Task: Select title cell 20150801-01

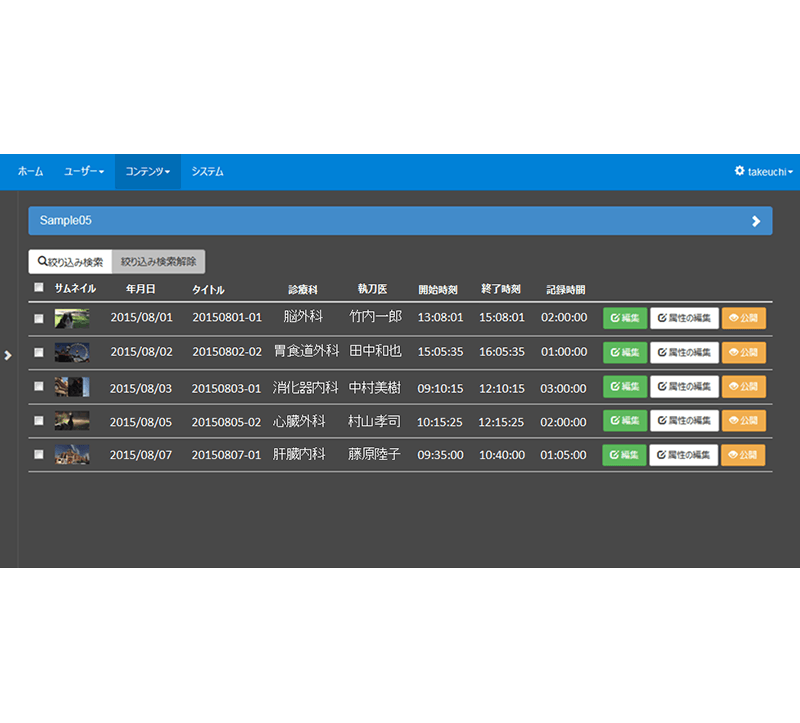Action: tap(227, 317)
